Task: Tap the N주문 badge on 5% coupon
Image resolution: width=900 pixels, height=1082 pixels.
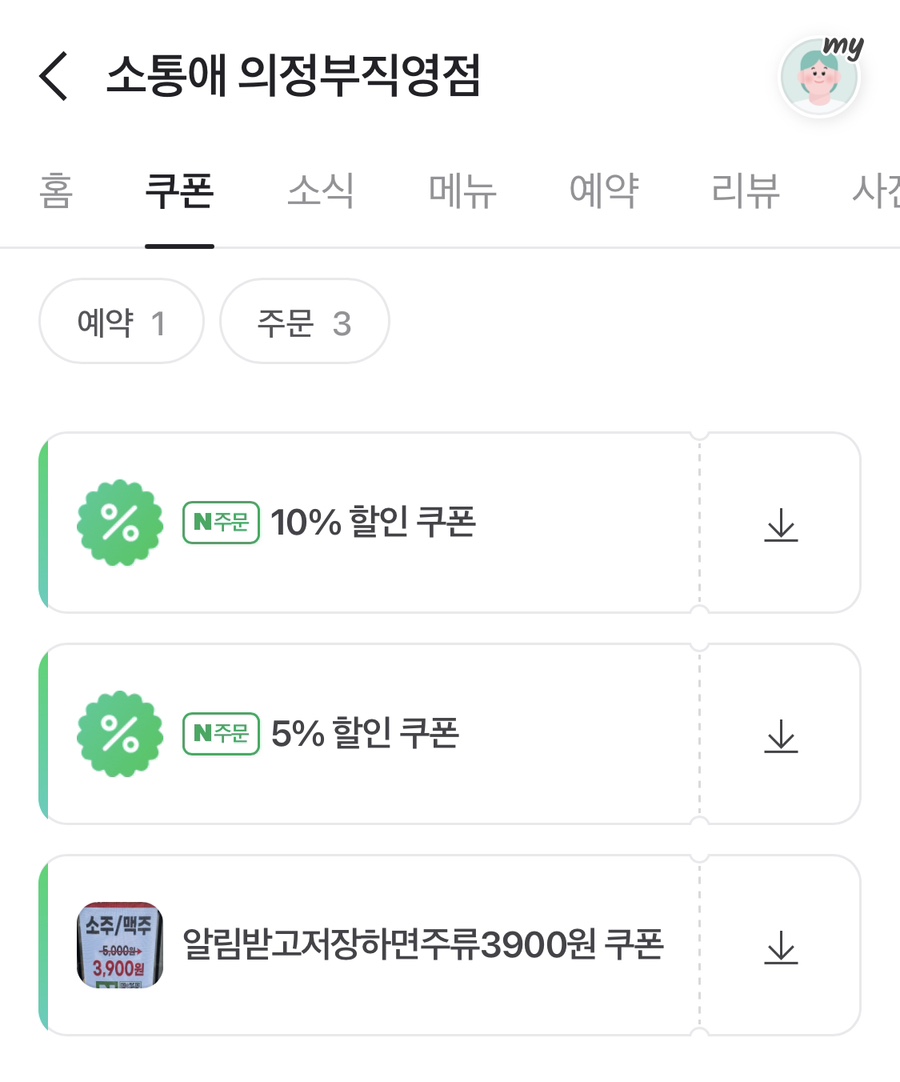Action: point(221,734)
